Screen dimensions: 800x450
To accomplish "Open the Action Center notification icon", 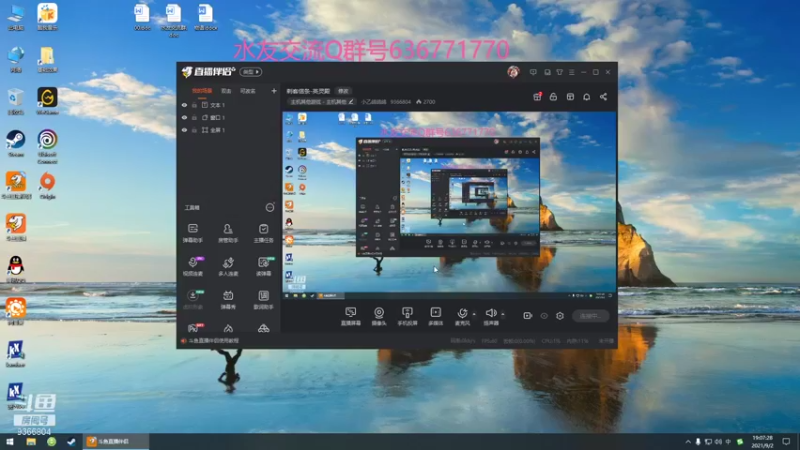I will (x=786, y=442).
